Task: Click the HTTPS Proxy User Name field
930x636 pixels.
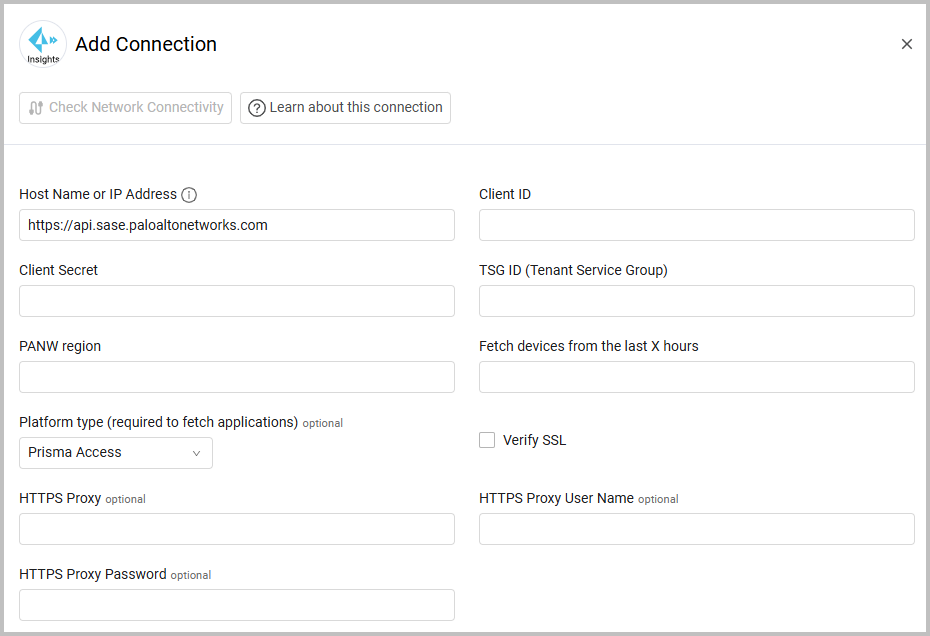Action: tap(696, 529)
